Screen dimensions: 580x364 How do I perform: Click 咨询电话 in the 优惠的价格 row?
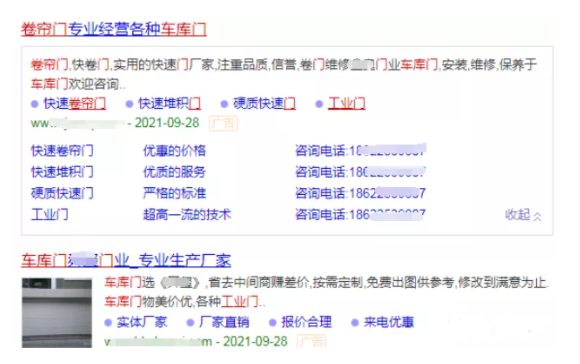point(360,151)
